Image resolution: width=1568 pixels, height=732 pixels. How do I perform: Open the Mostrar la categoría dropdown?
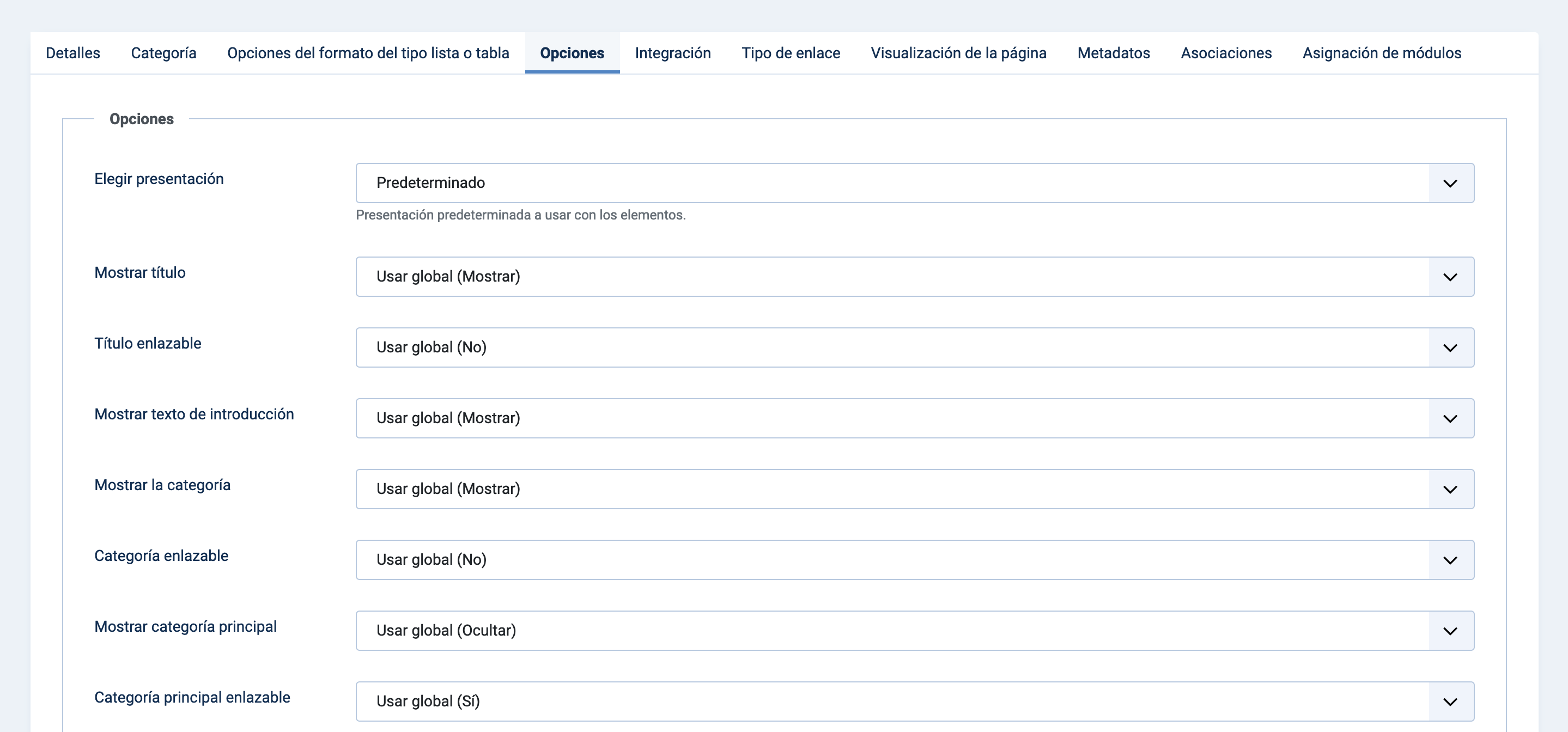tap(915, 489)
